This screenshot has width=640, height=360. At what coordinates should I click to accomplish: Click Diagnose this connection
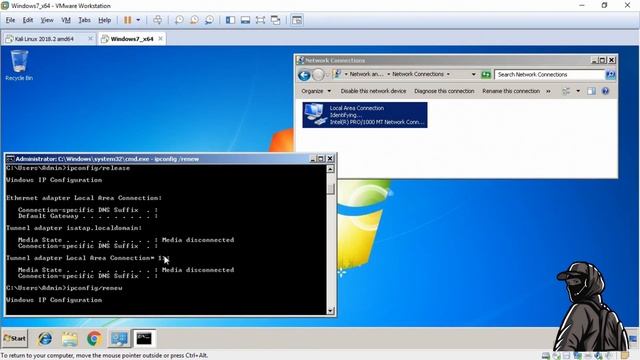click(444, 91)
